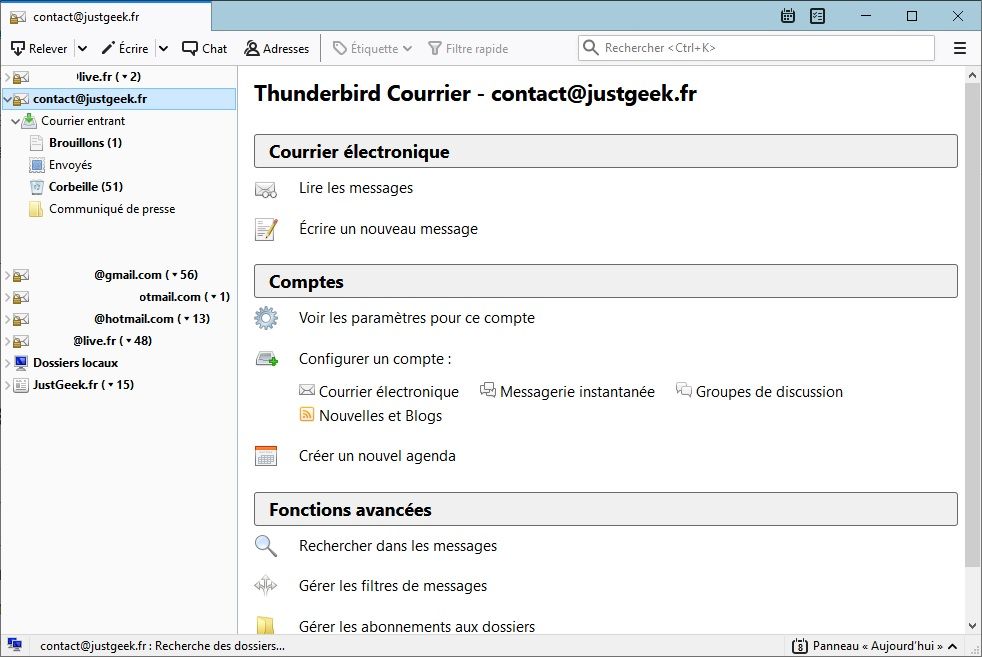Expand the hotmail.com account with 13 unread
982x657 pixels.
pos(7,319)
